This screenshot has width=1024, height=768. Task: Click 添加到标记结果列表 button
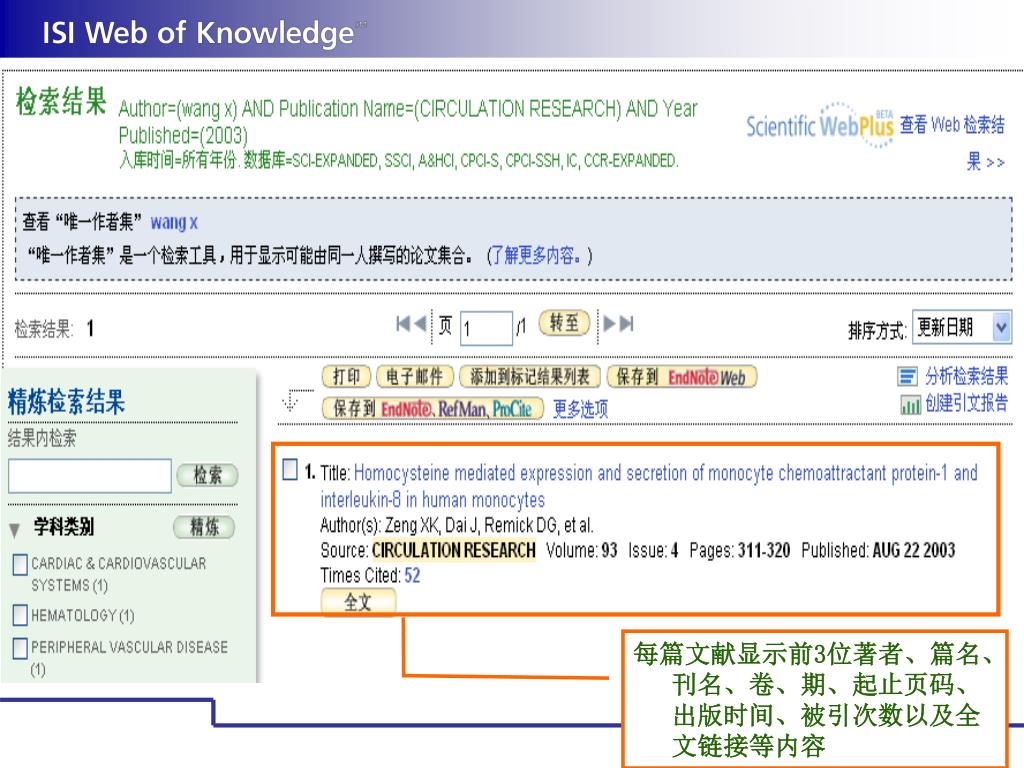[530, 377]
